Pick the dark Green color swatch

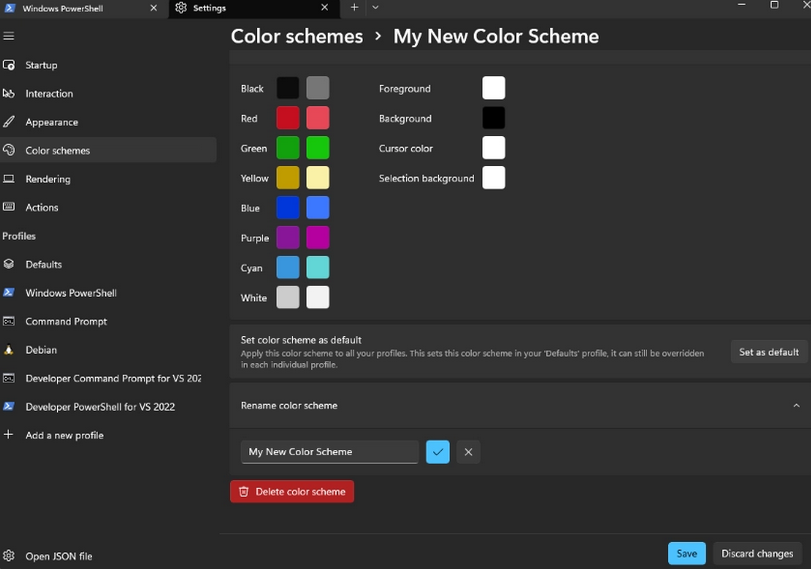click(288, 148)
